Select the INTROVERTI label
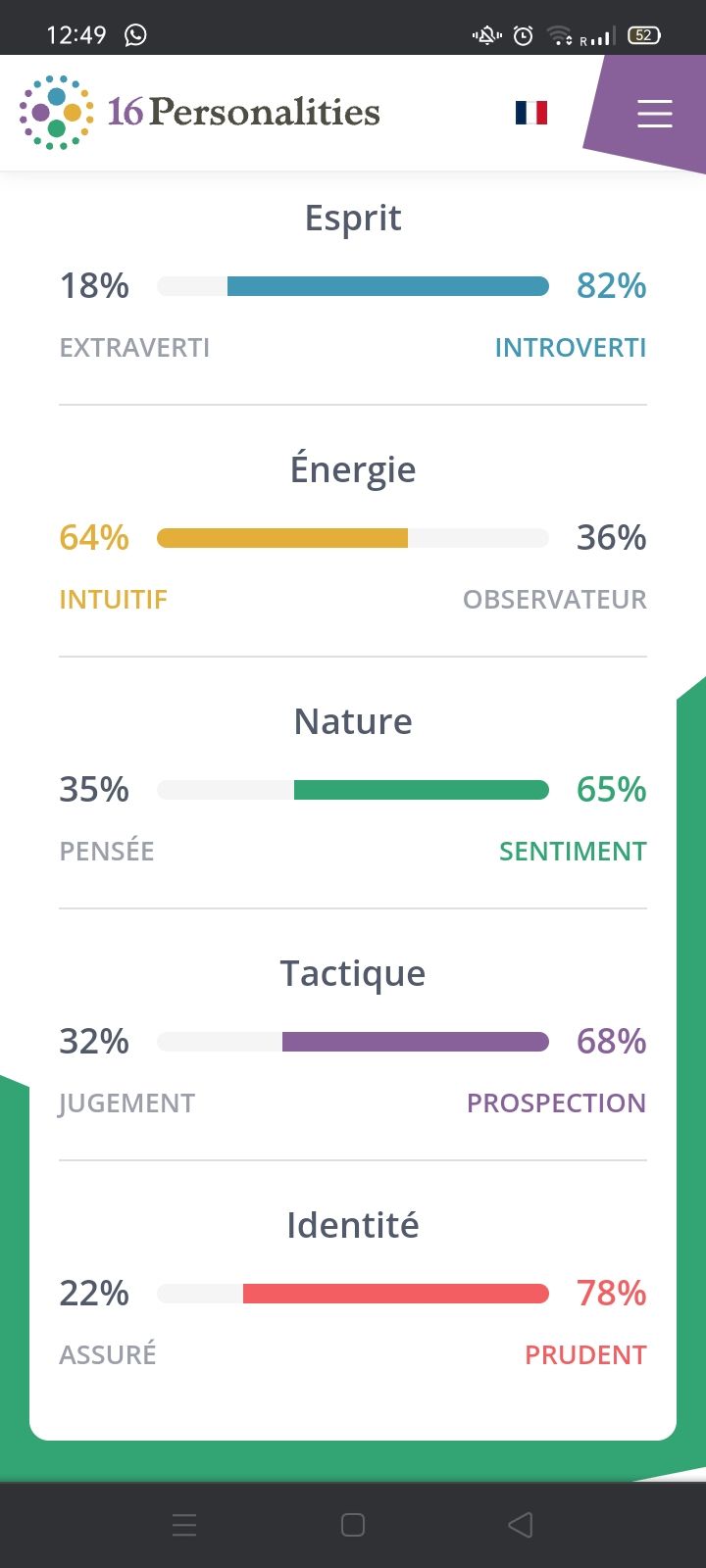This screenshot has width=706, height=1568. click(x=571, y=348)
